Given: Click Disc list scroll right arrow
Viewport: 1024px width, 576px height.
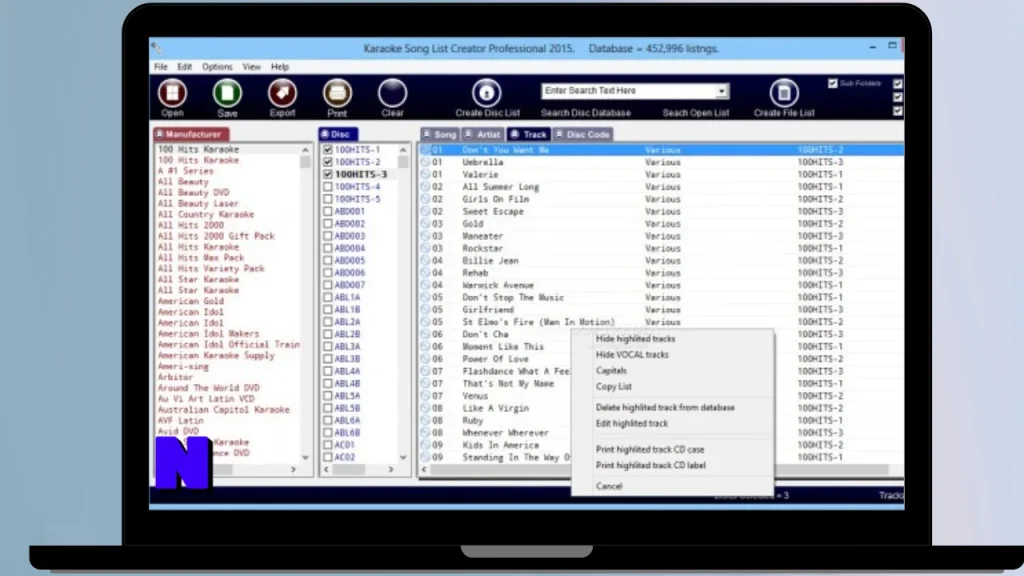Looking at the screenshot, I should click(391, 469).
